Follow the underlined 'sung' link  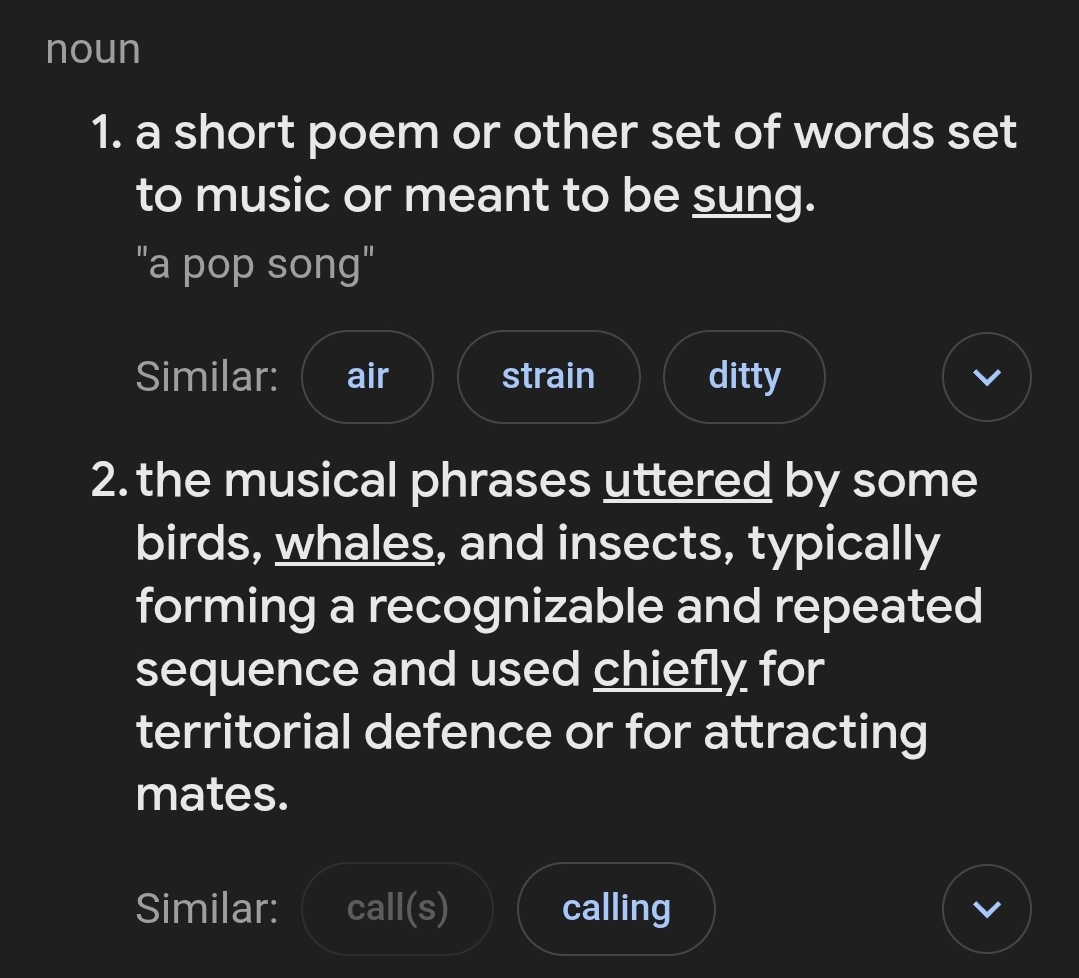click(747, 196)
